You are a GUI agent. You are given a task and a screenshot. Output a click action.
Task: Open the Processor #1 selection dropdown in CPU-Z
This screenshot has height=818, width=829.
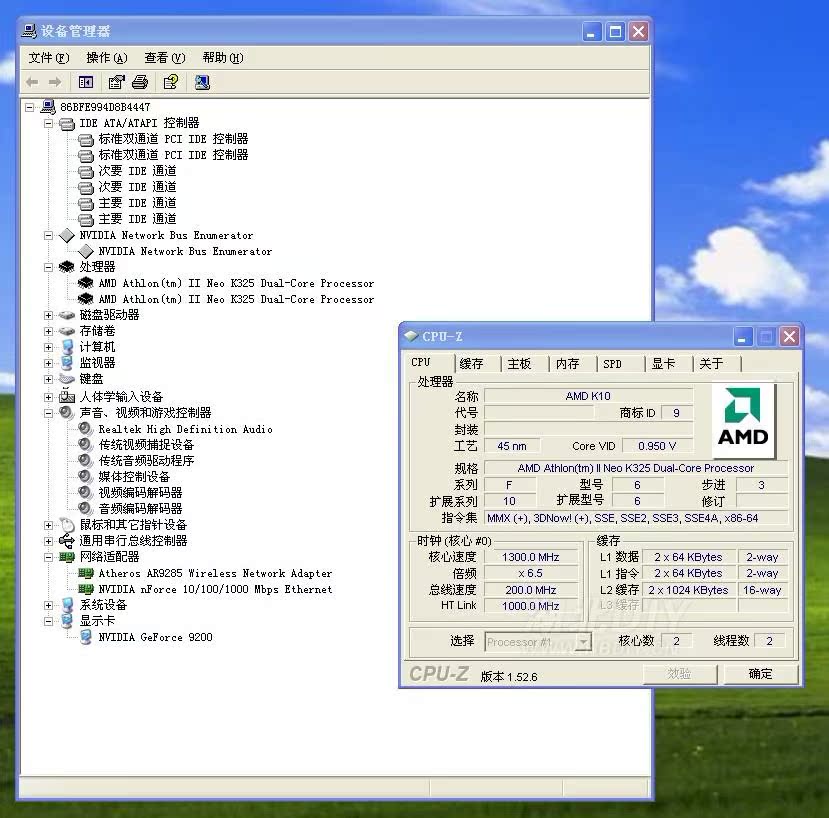click(x=583, y=642)
